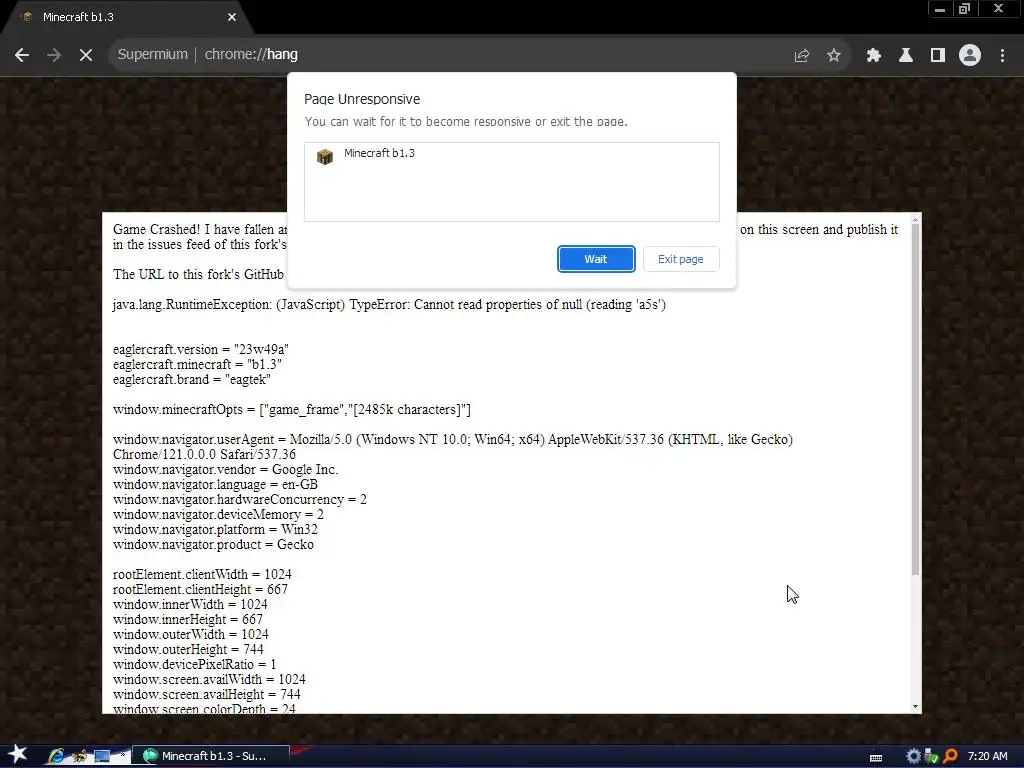The height and width of the screenshot is (768, 1024).
Task: Close the Minecraft b1.3 tab
Action: [x=232, y=17]
